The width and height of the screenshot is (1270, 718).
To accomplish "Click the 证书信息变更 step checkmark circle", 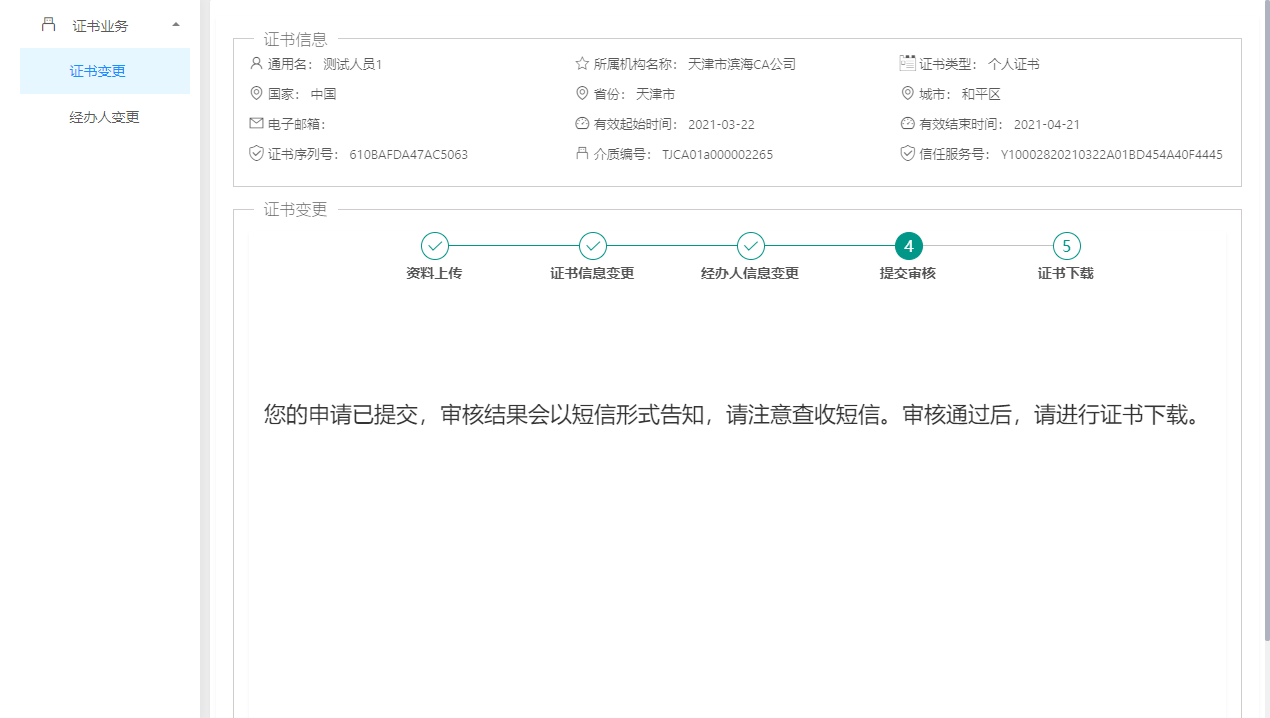I will (x=593, y=246).
